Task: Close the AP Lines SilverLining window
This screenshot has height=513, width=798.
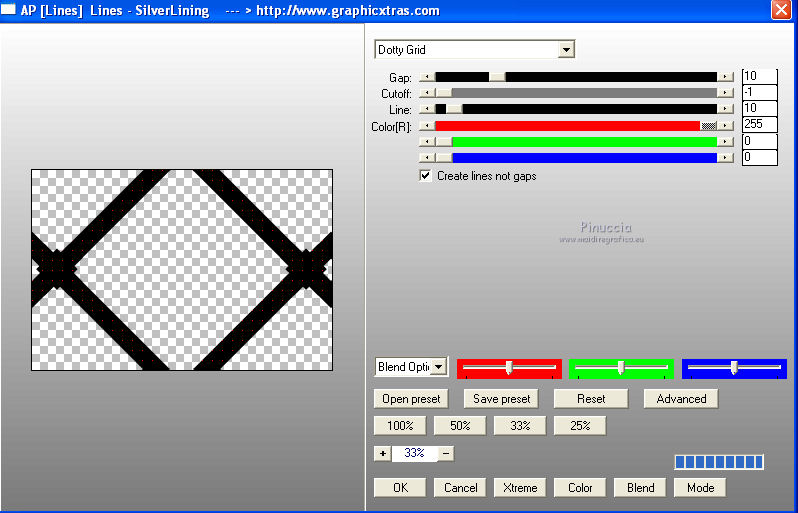Action: 781,10
